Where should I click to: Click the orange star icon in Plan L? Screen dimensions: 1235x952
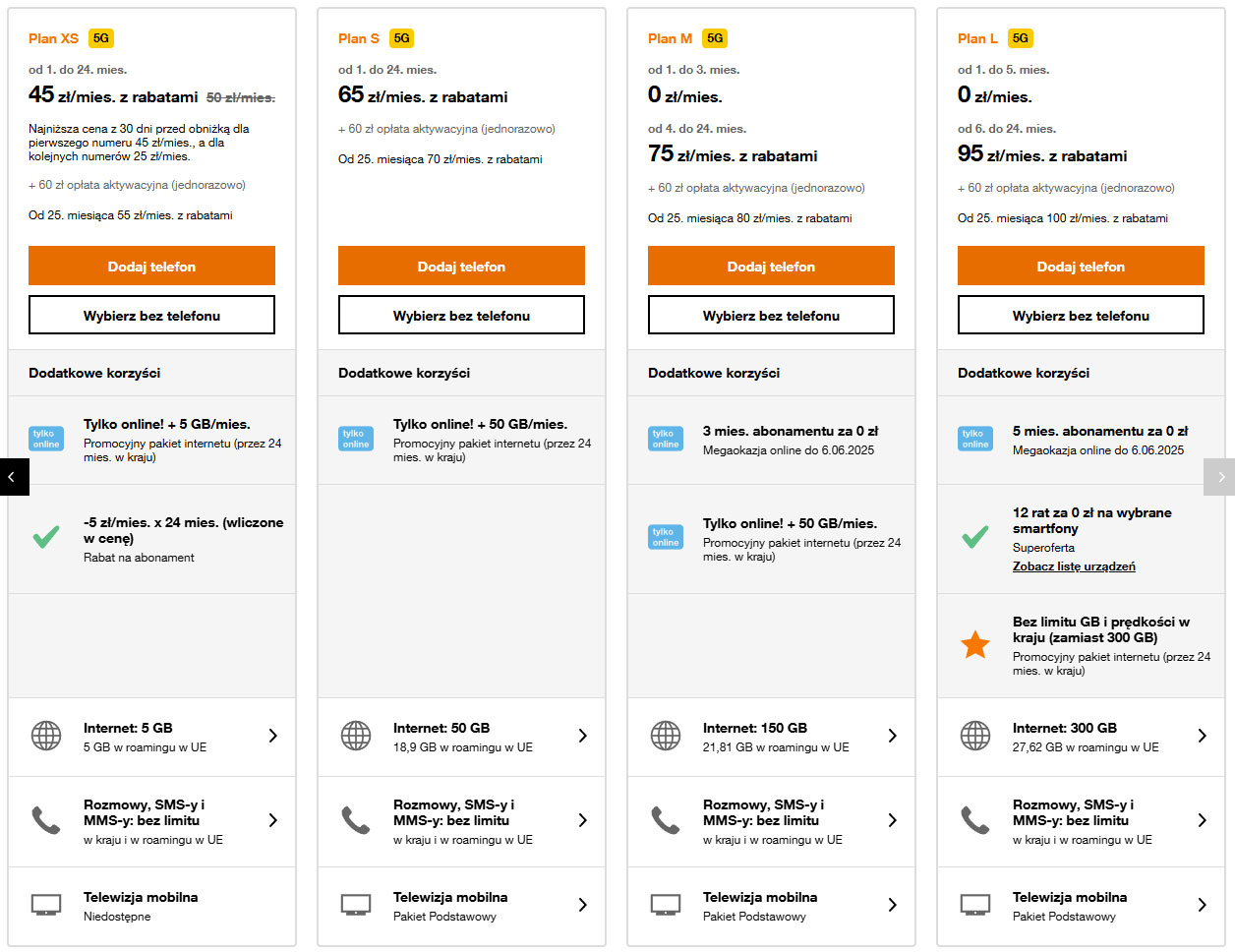[975, 645]
